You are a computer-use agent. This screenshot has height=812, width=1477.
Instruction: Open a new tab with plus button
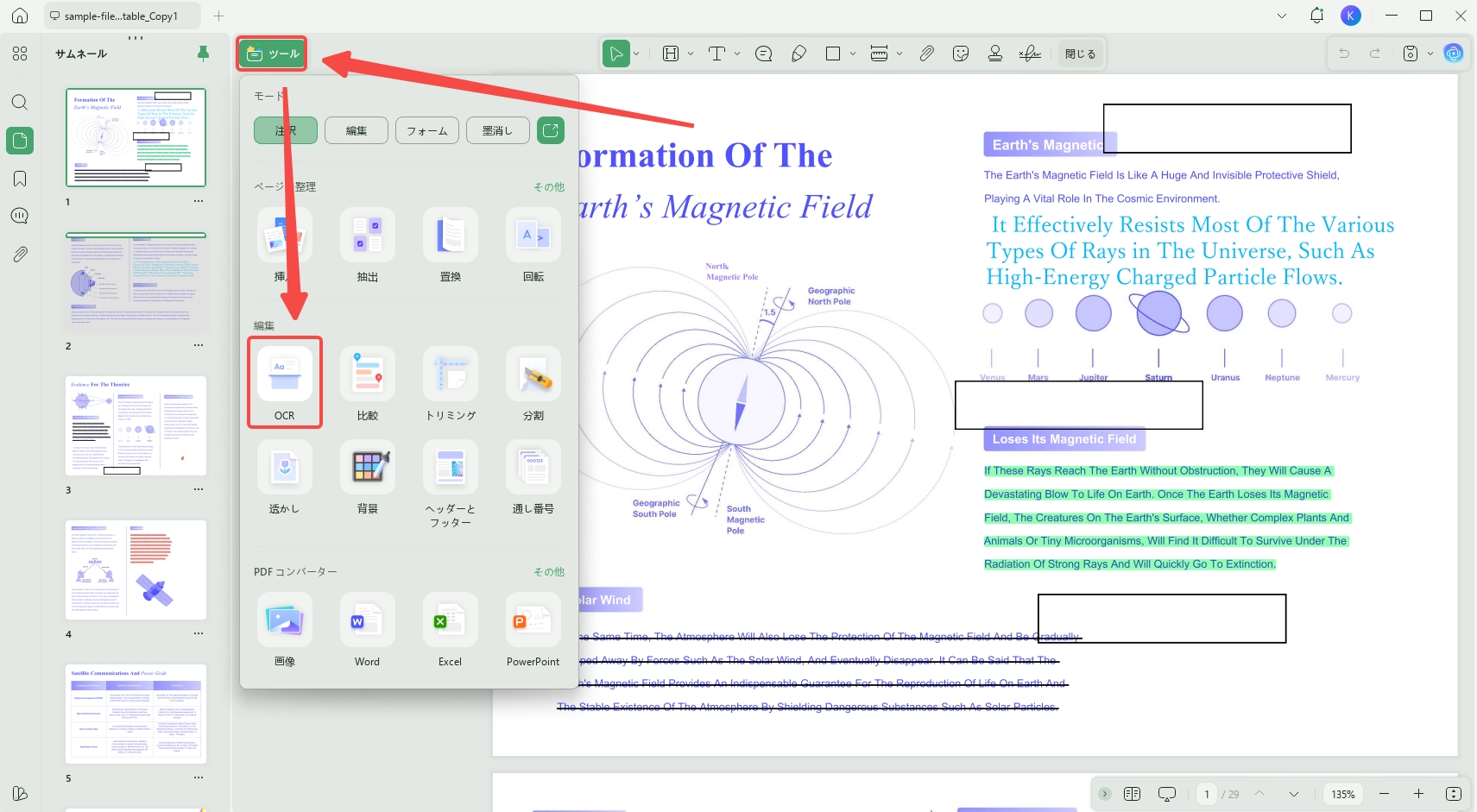pyautogui.click(x=219, y=16)
